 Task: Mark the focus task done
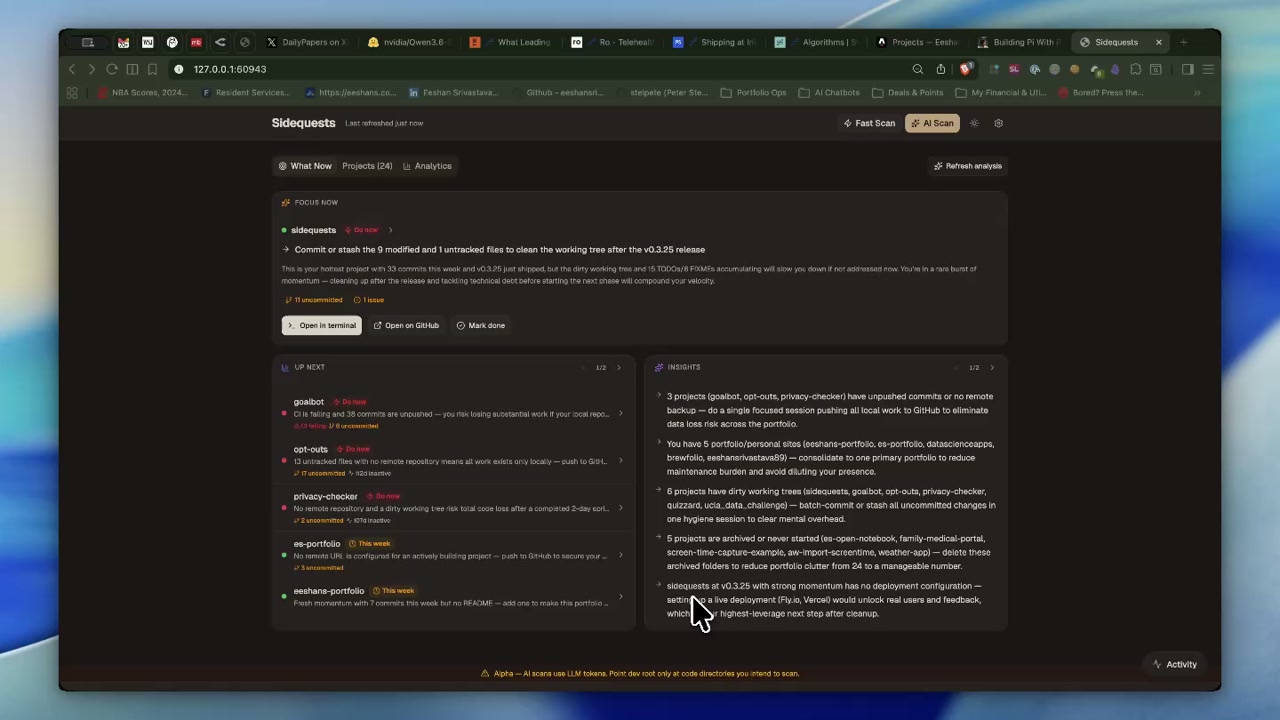(x=481, y=325)
